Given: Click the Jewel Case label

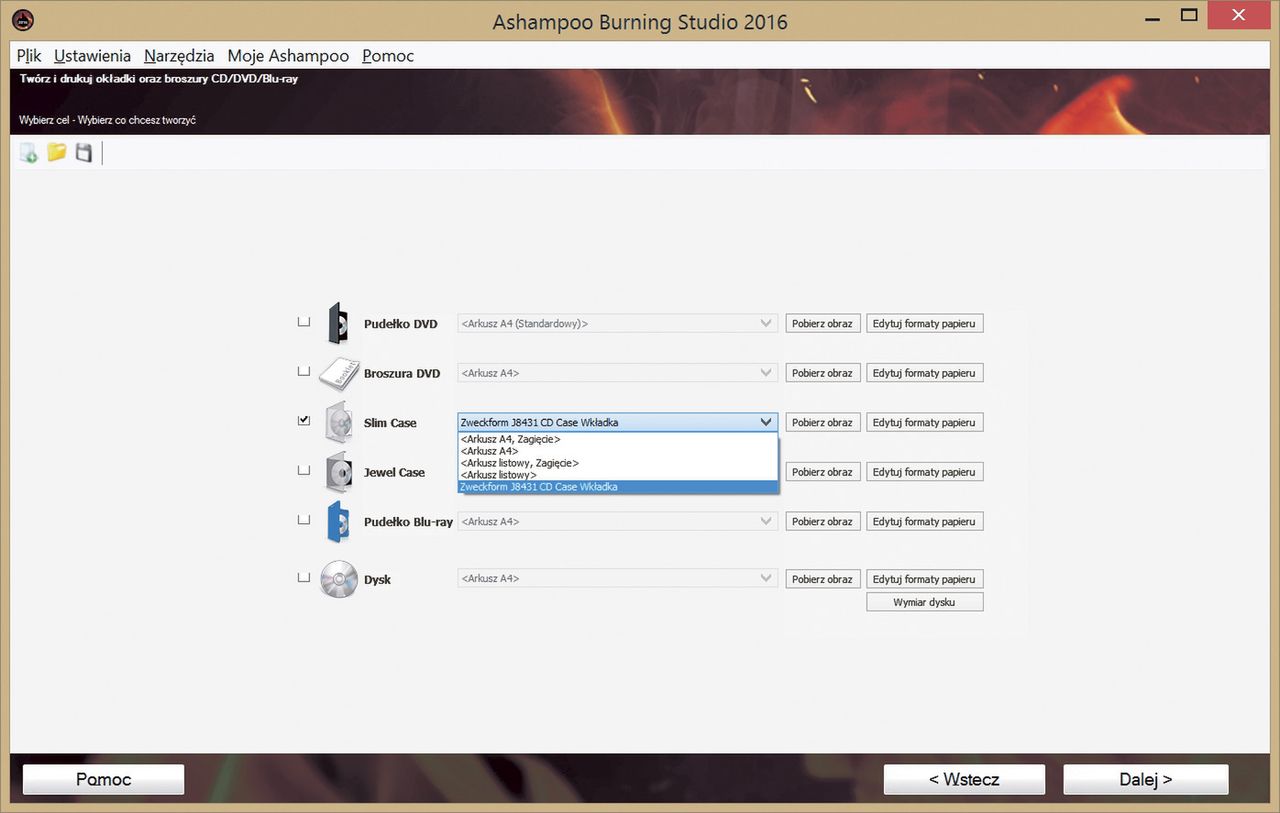Looking at the screenshot, I should [x=394, y=472].
